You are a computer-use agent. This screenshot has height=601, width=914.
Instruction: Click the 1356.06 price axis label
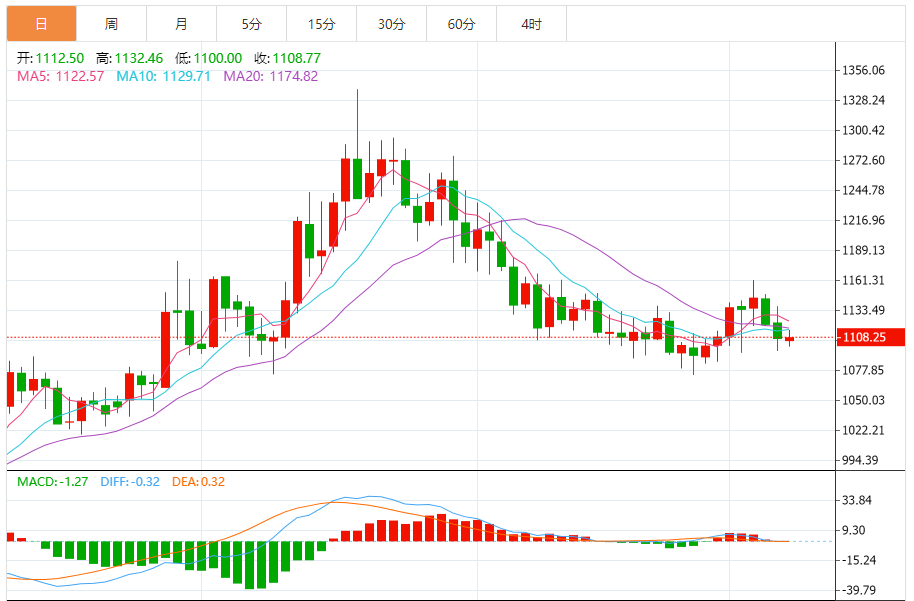(864, 70)
